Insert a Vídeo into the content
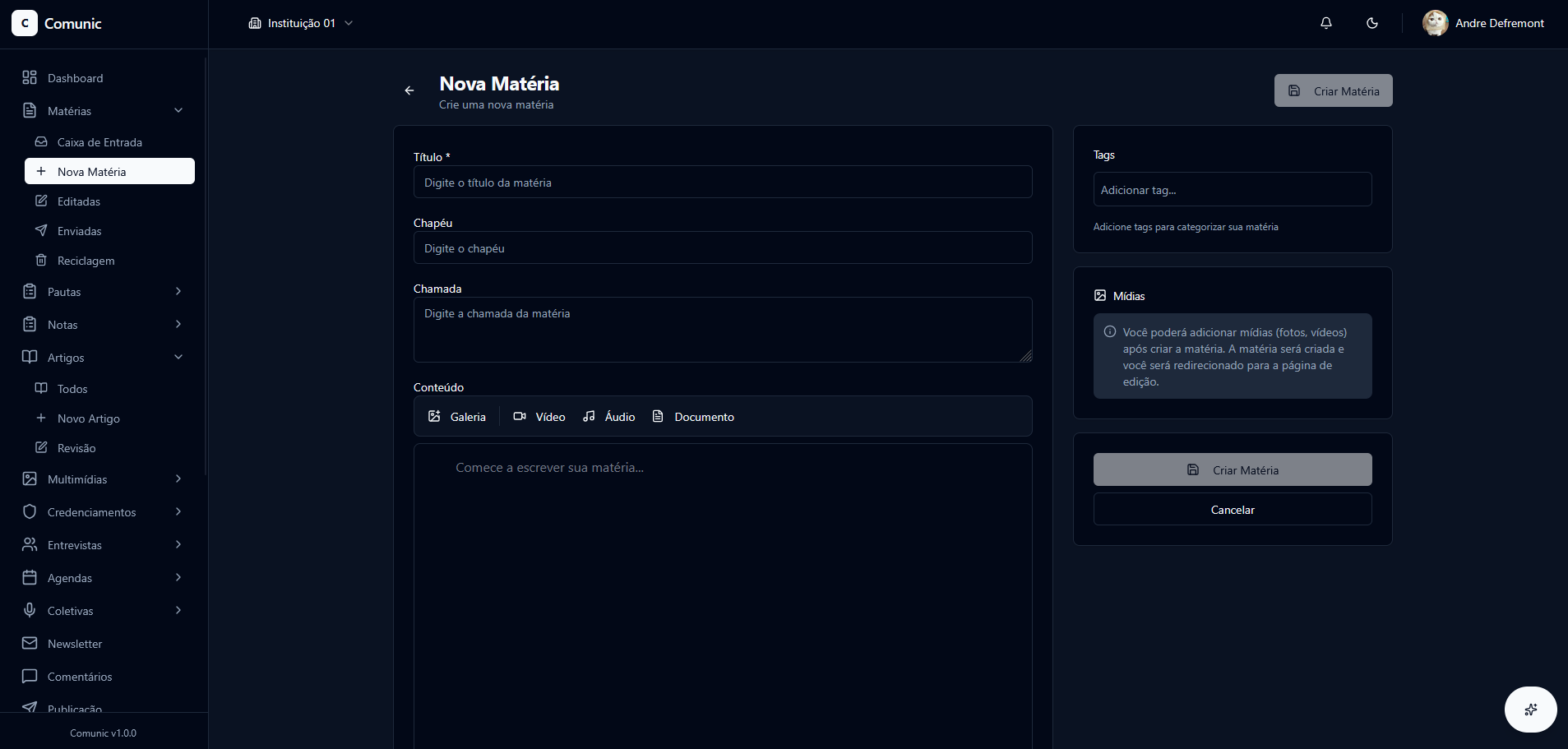 [539, 417]
